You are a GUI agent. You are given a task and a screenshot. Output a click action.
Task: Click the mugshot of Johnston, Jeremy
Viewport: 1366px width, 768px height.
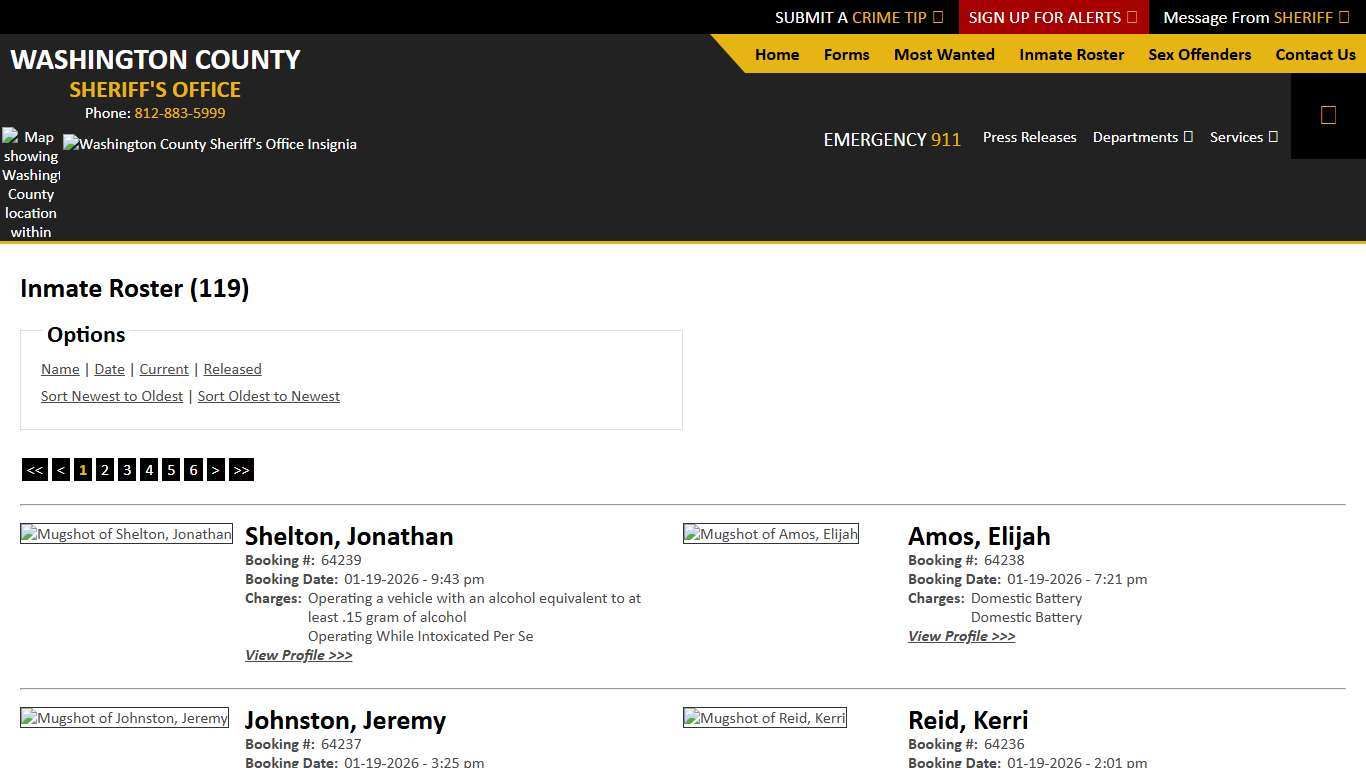point(124,718)
